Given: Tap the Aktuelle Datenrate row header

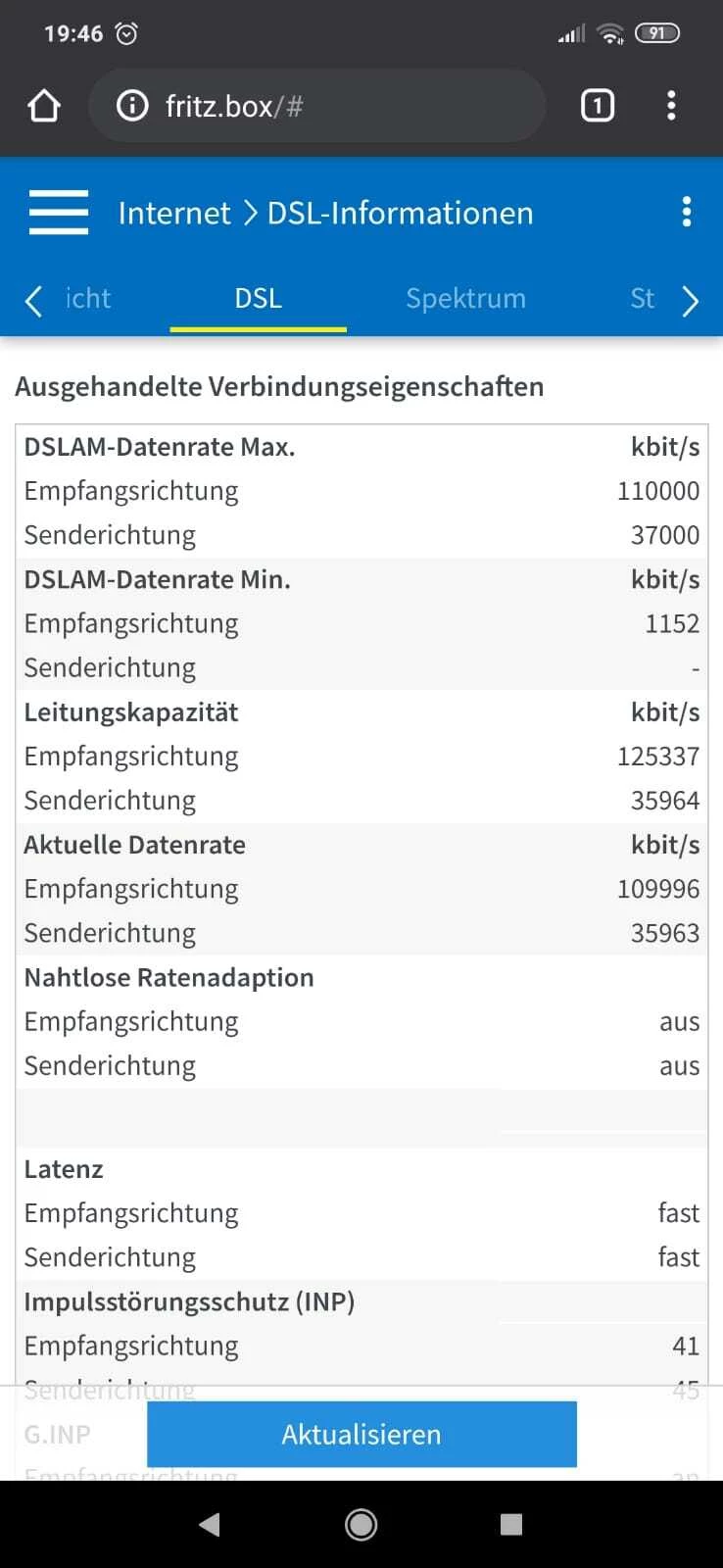Looking at the screenshot, I should click(x=135, y=845).
